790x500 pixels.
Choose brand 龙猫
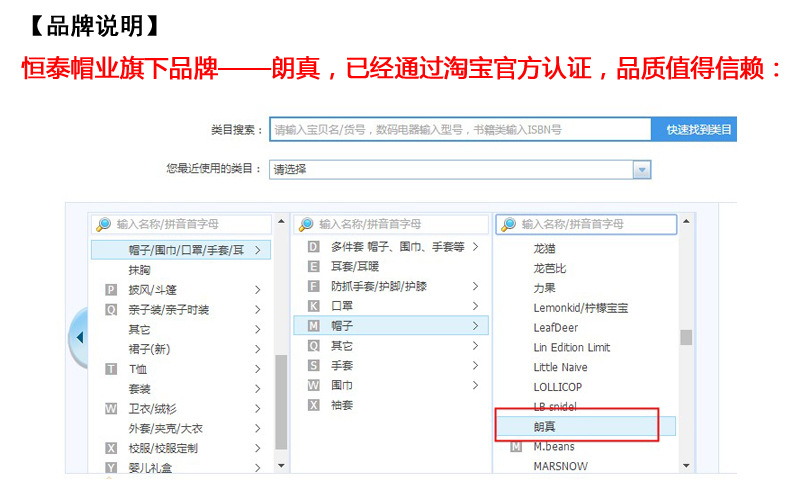[545, 248]
